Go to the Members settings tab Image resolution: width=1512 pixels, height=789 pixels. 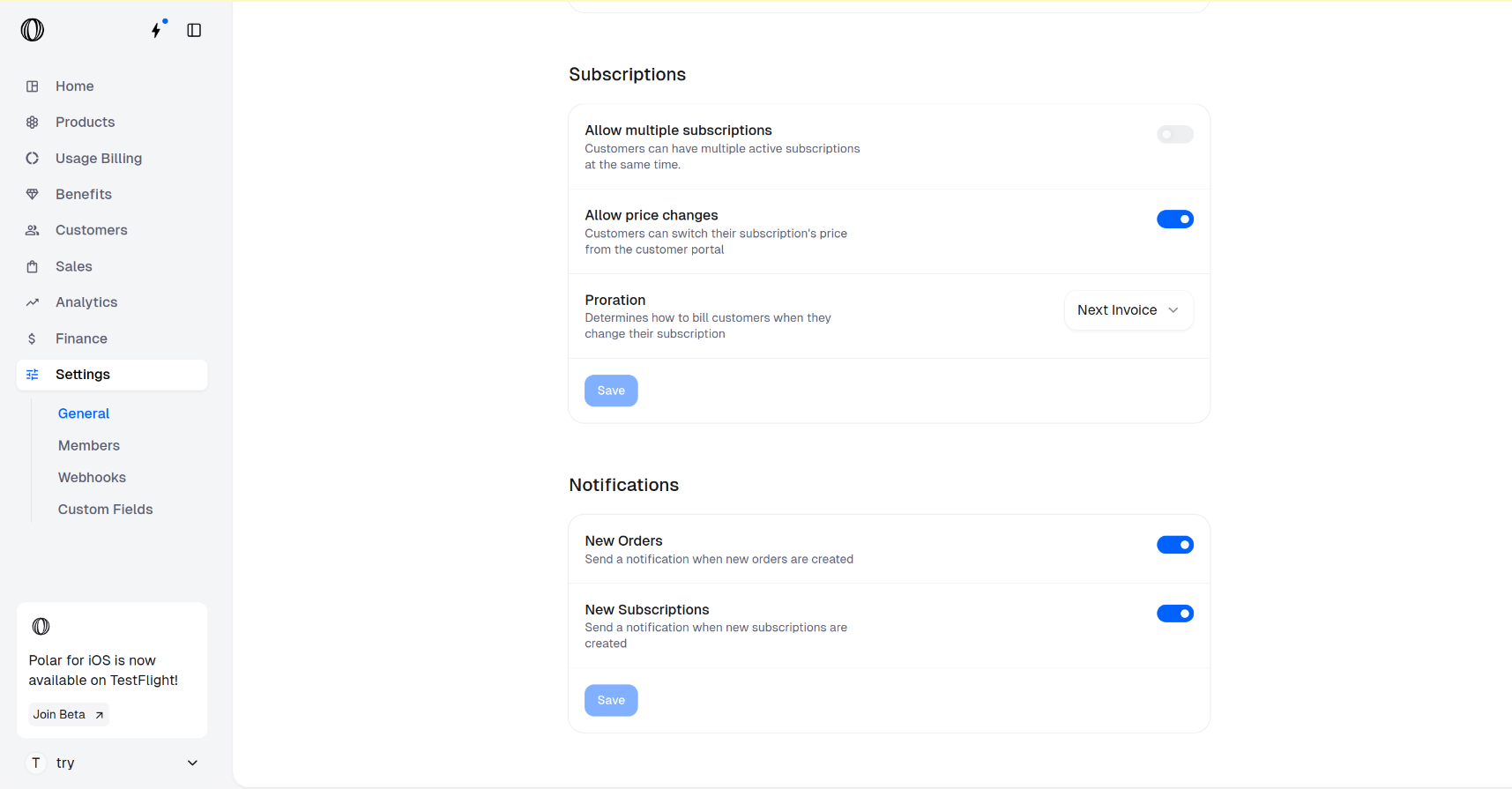[89, 446]
